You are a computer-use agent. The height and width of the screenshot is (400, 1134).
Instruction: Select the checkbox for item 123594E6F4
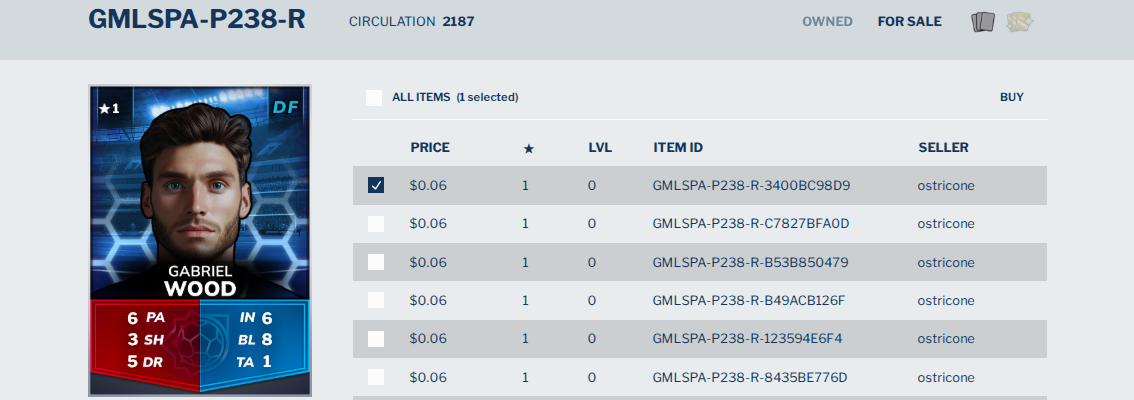click(x=376, y=339)
